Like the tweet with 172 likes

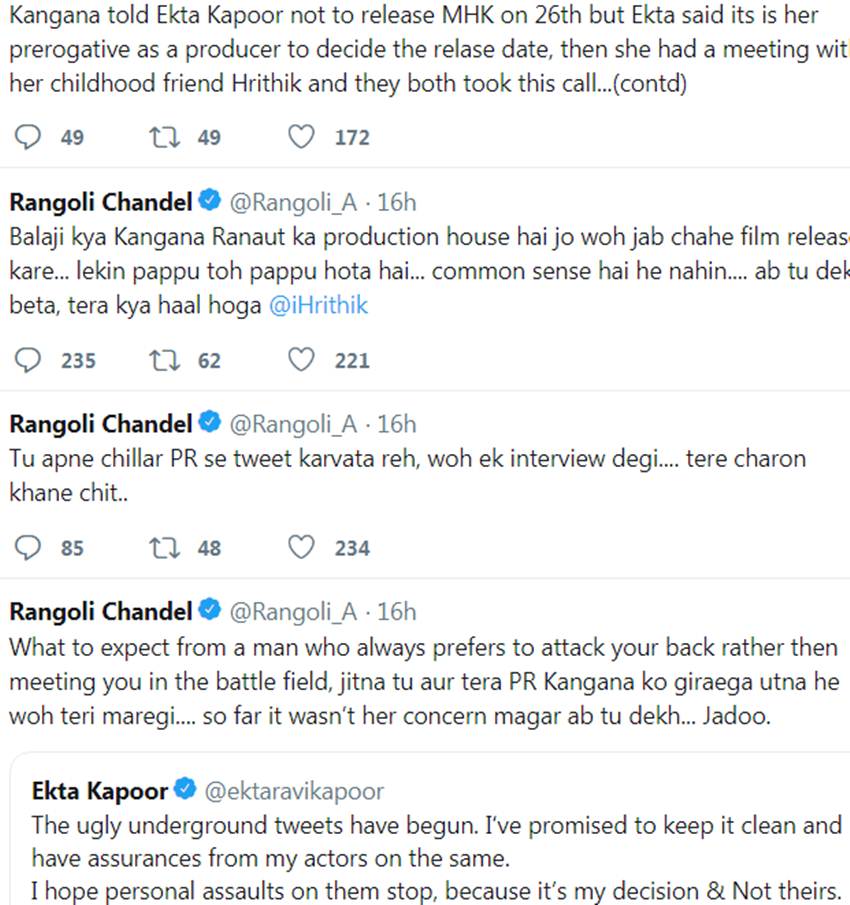(301, 137)
